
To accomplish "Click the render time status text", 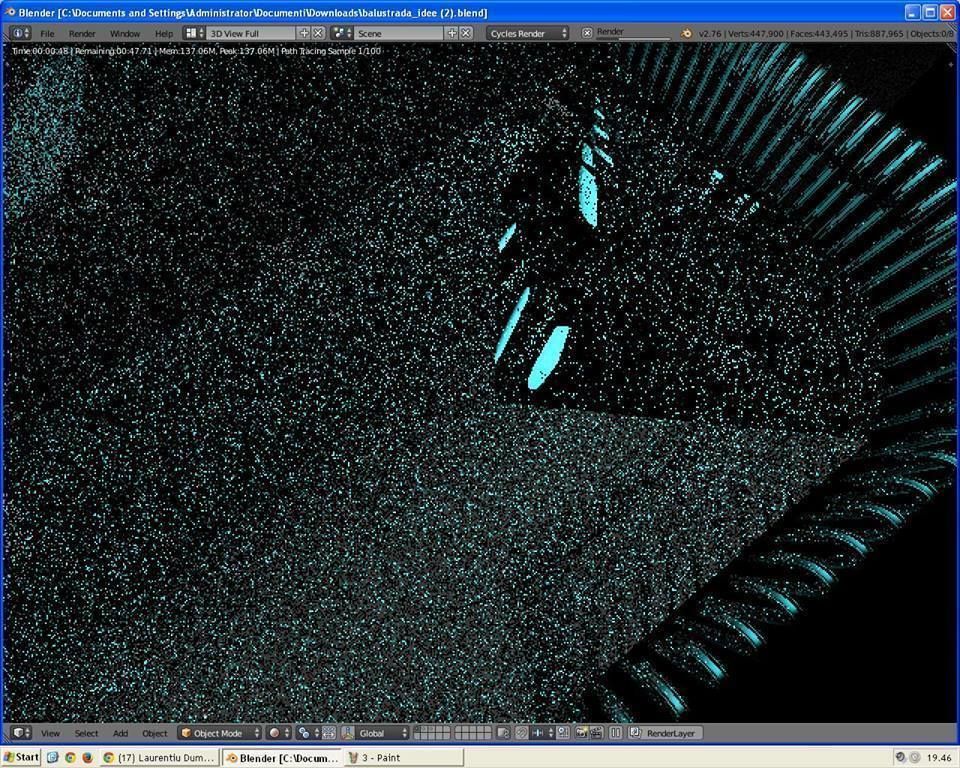I will [x=196, y=51].
